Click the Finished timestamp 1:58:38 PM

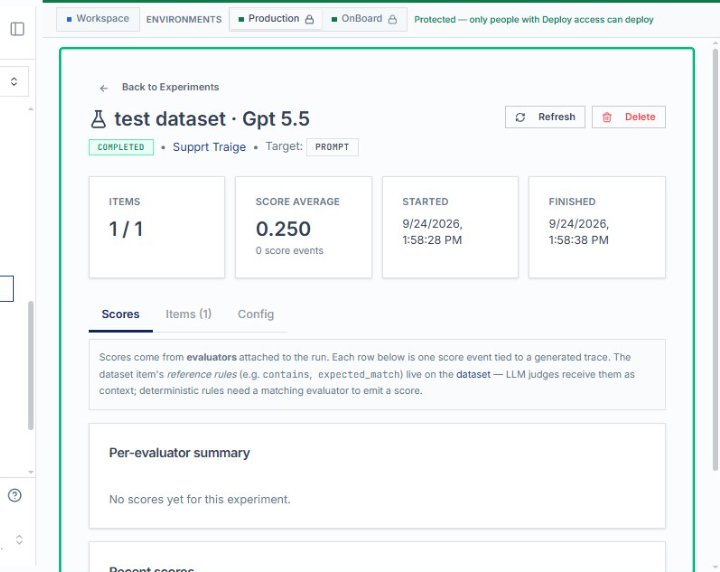coord(579,240)
